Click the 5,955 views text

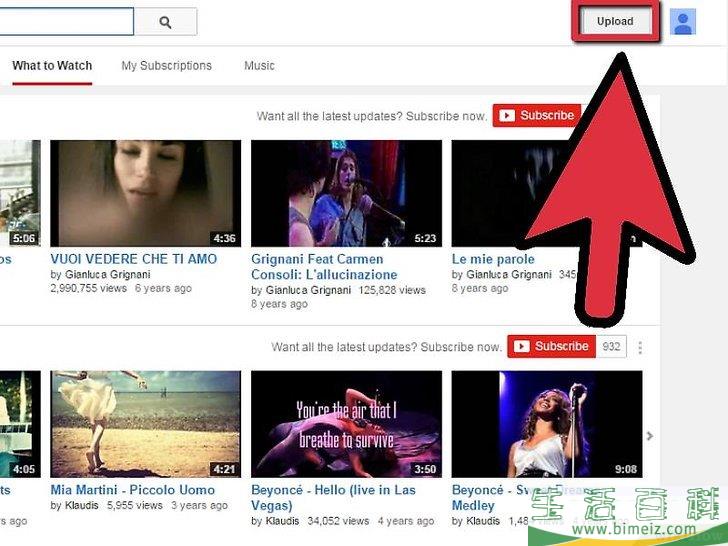coord(135,505)
